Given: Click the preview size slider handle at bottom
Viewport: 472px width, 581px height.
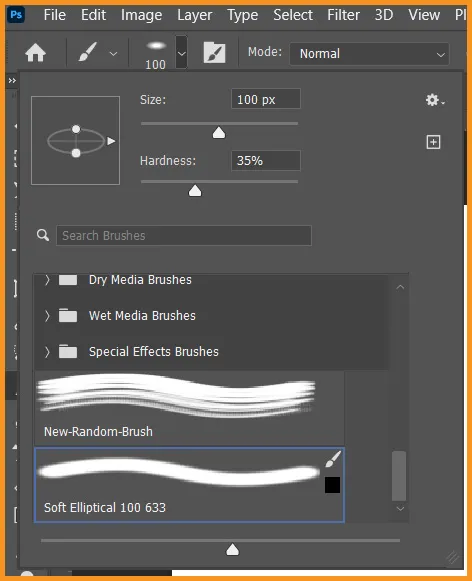Looking at the screenshot, I should pos(233,550).
